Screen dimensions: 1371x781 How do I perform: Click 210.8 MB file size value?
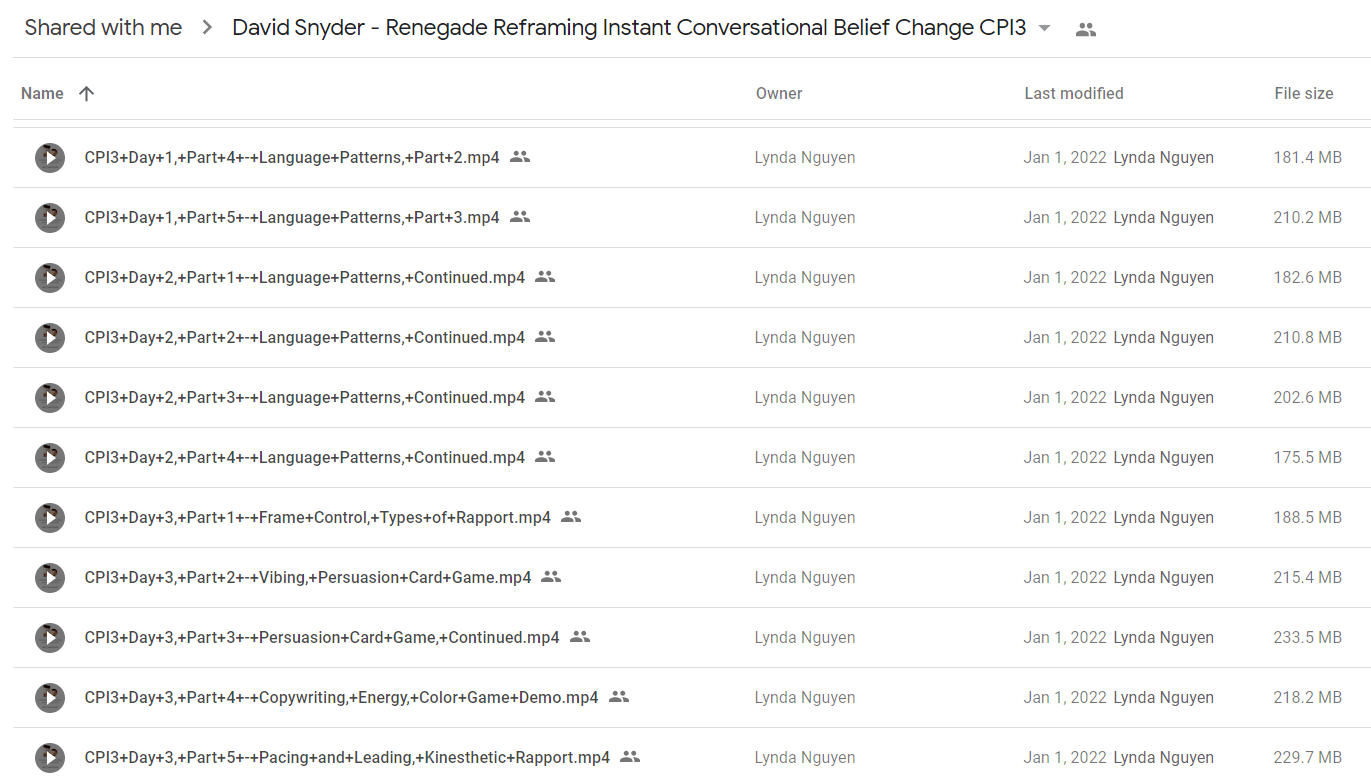tap(1308, 338)
